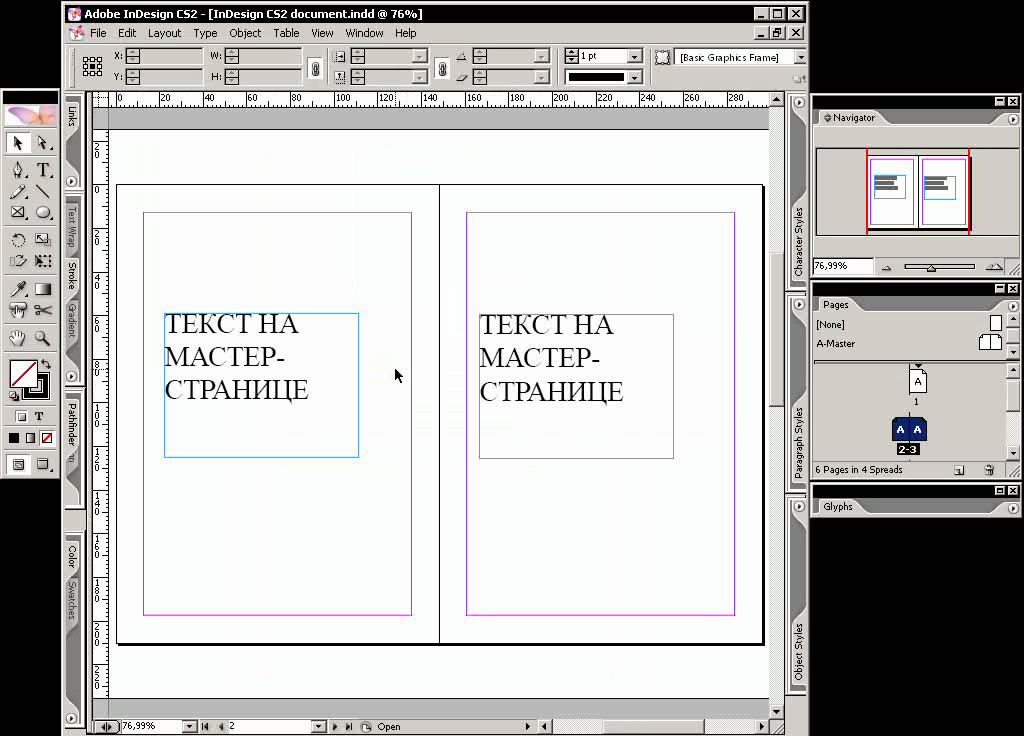Go to first page button

[205, 726]
